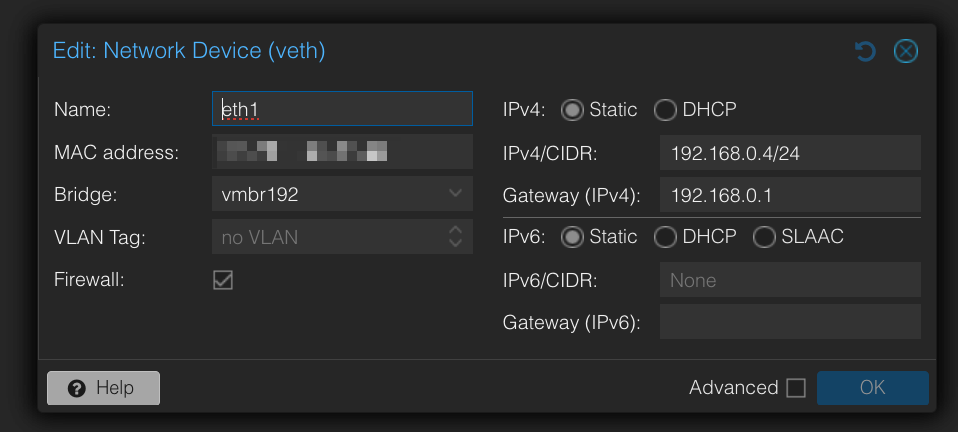Click the Gateway (IPv4) field

point(789,195)
